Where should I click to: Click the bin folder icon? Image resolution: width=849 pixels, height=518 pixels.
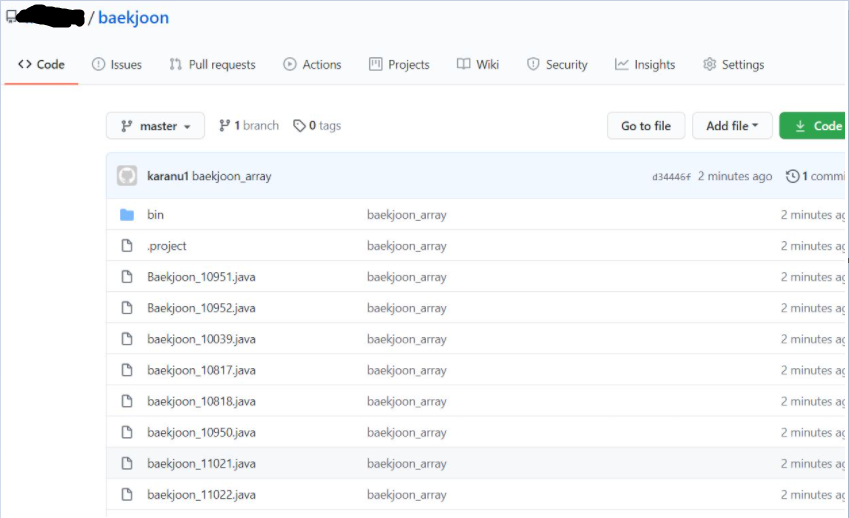pyautogui.click(x=127, y=215)
